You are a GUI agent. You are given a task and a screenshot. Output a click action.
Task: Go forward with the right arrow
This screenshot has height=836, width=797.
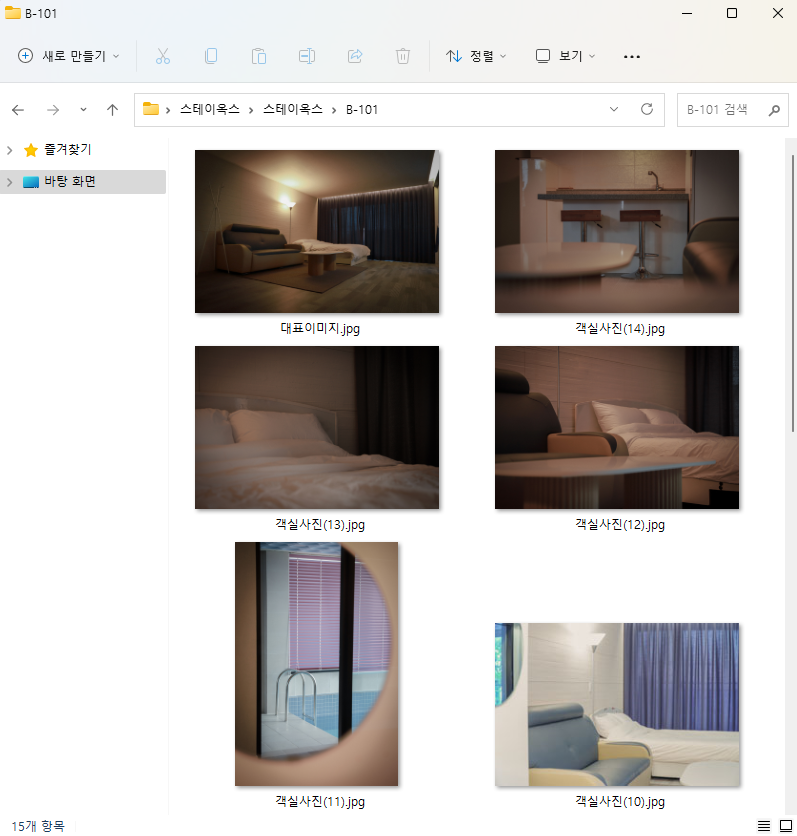coord(53,110)
